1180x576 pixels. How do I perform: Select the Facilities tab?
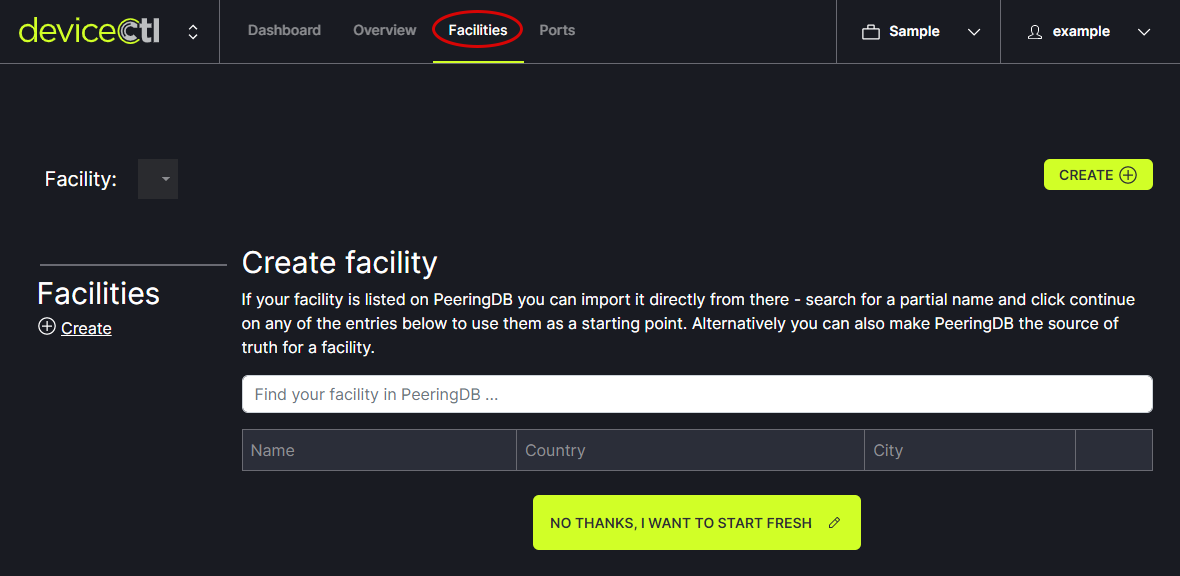[478, 30]
